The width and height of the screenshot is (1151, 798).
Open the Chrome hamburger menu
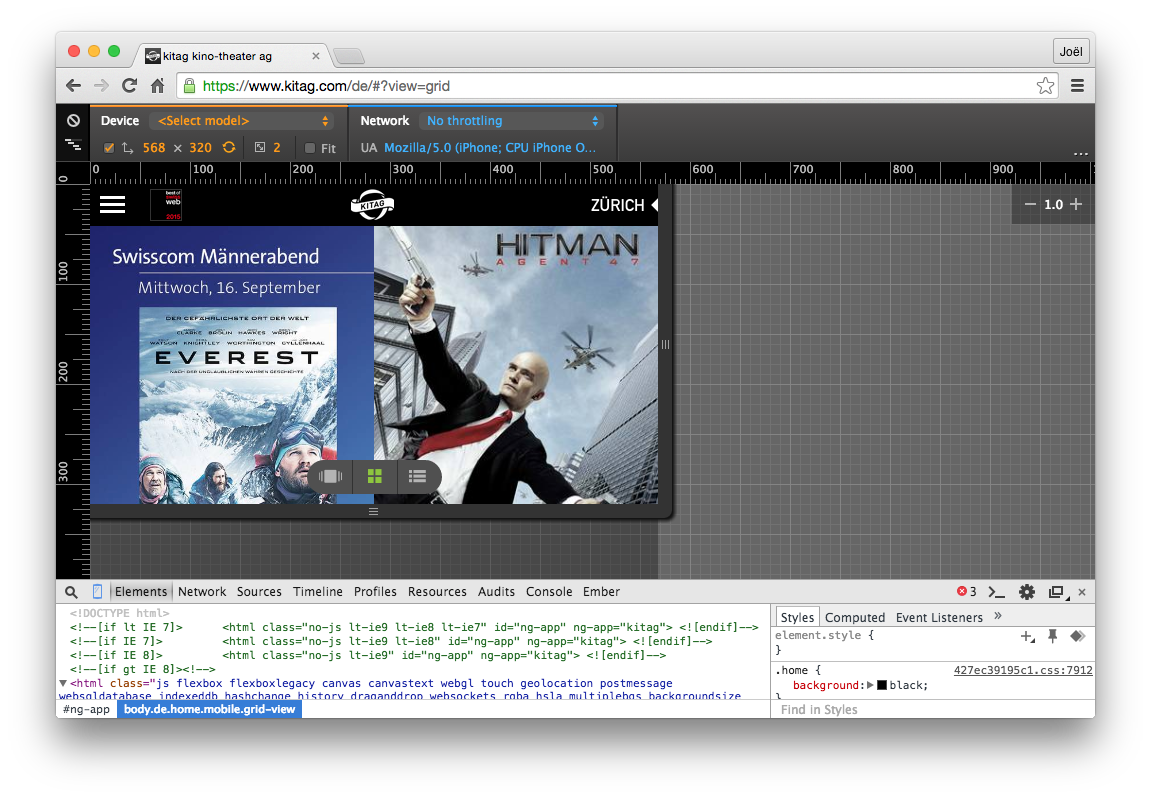click(x=1078, y=86)
